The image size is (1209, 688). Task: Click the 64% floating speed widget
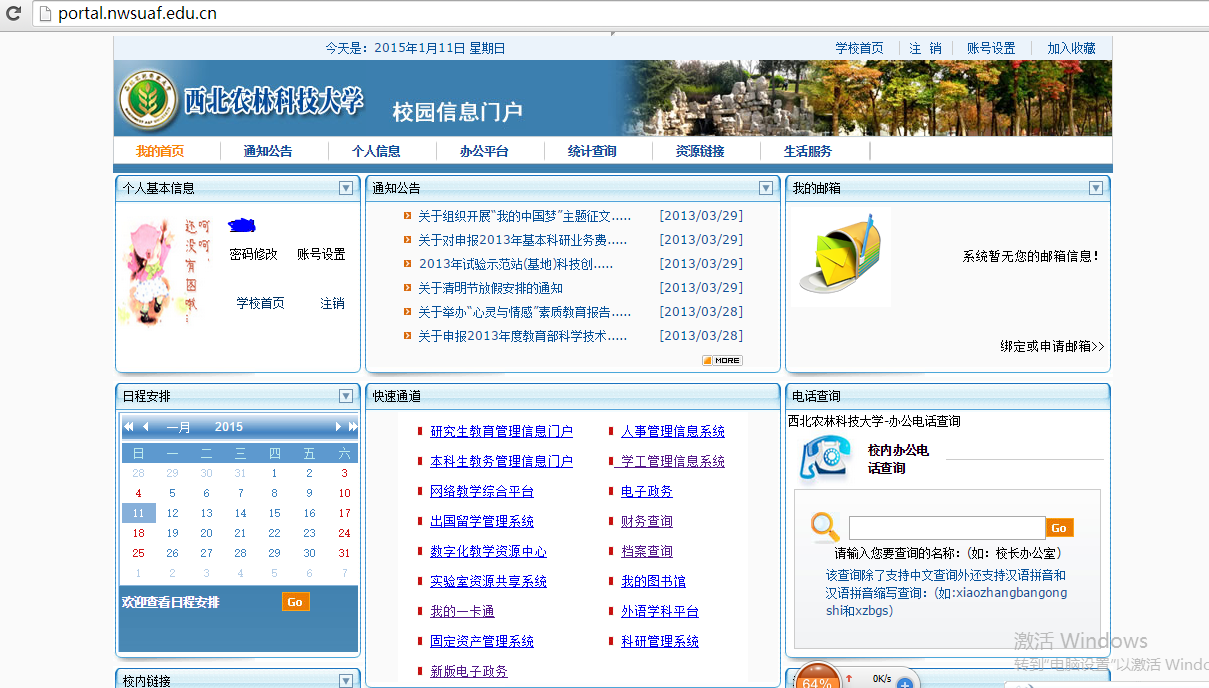pos(818,677)
